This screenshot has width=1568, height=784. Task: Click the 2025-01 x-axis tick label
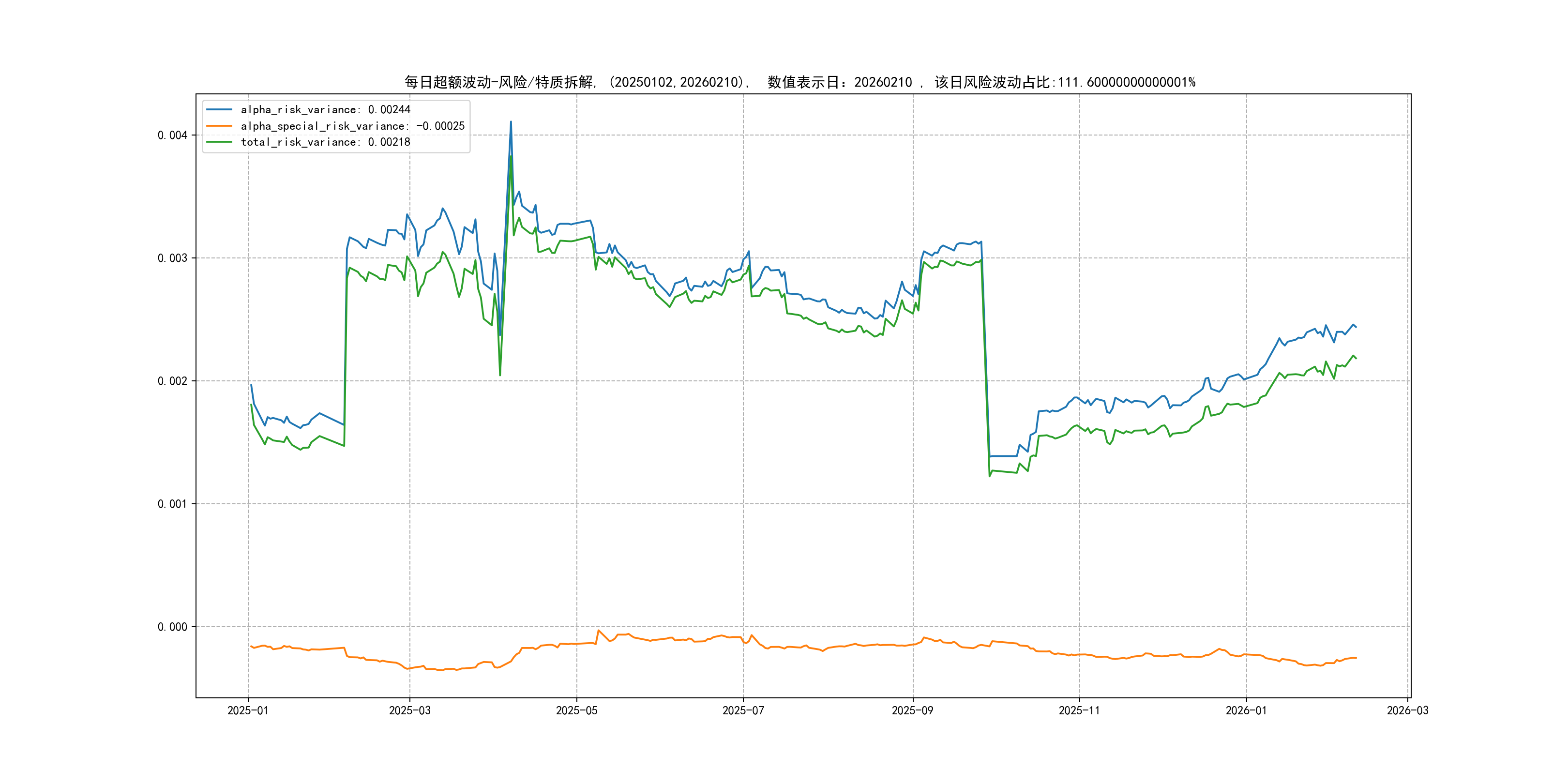point(248,710)
